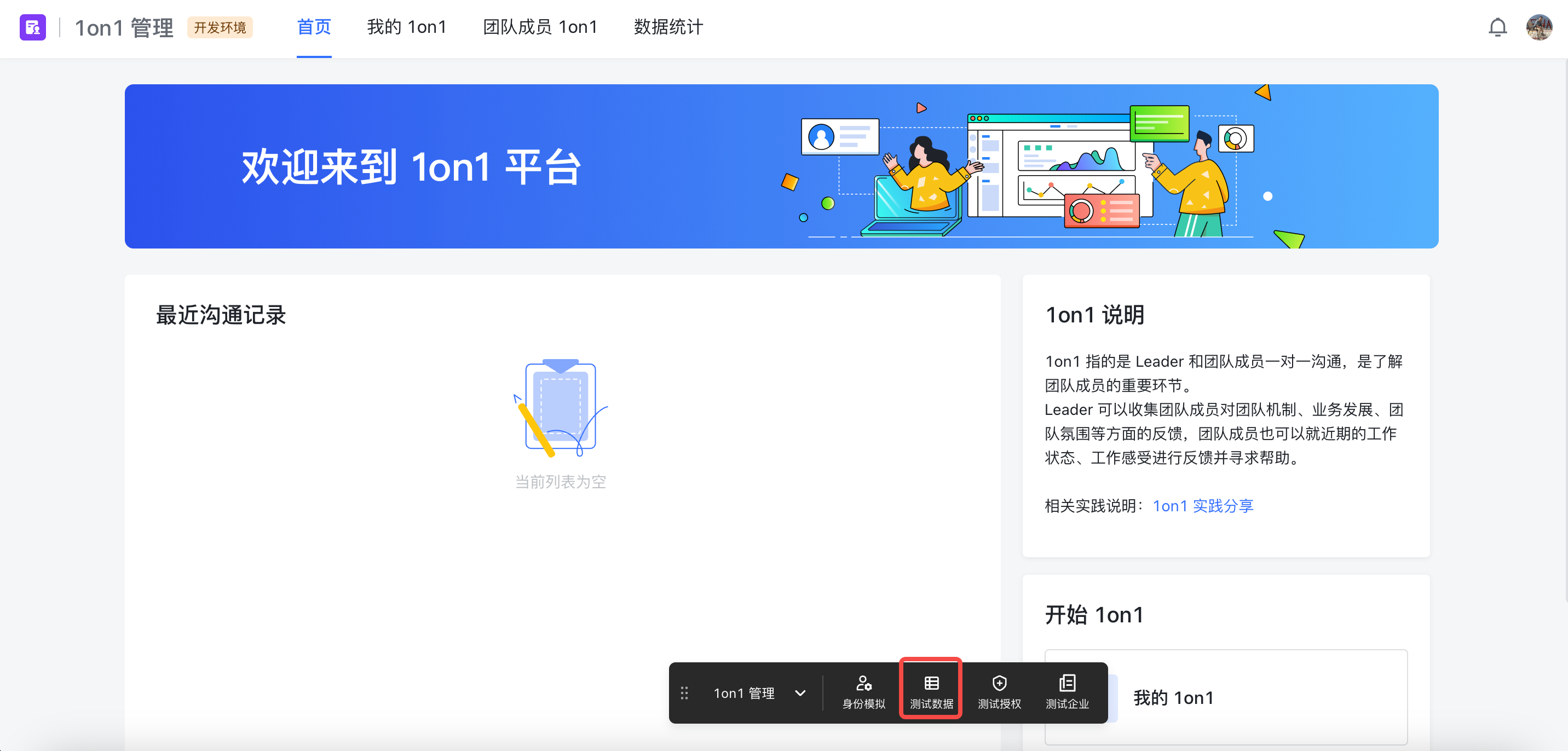
Task: Click the 最近沟通记录 heading
Action: tap(221, 315)
